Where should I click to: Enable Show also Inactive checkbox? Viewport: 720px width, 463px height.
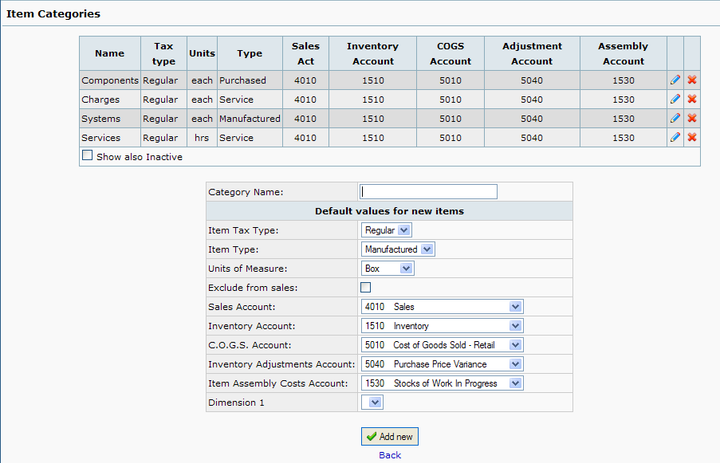coord(87,156)
